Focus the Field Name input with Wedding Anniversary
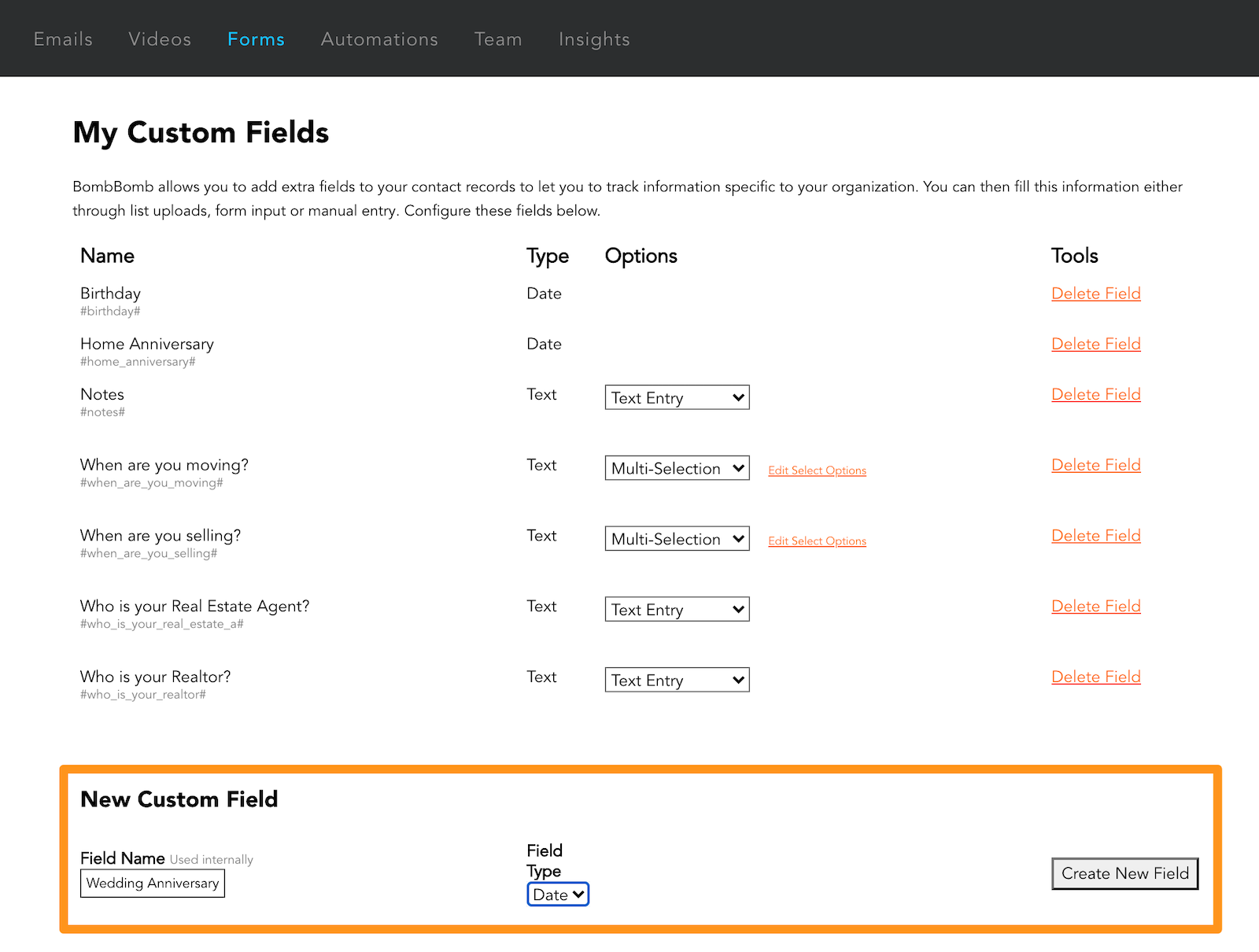This screenshot has width=1259, height=952. coord(153,883)
